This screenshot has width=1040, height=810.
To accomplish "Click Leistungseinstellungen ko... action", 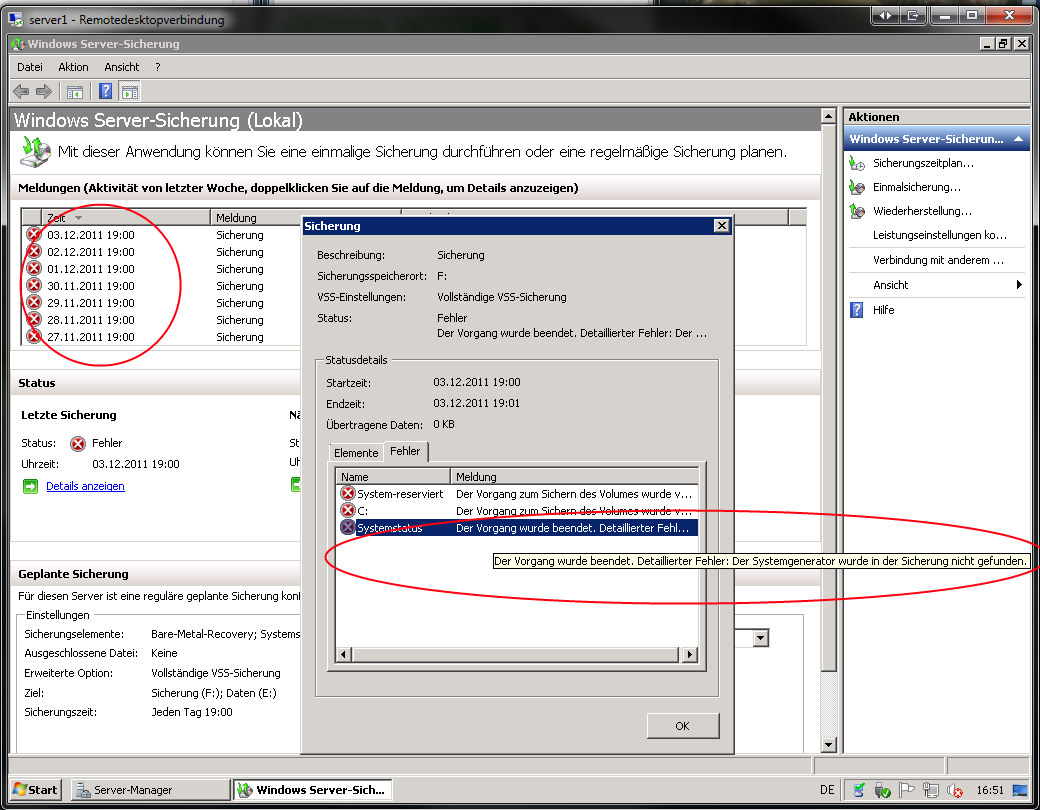I will pyautogui.click(x=940, y=235).
